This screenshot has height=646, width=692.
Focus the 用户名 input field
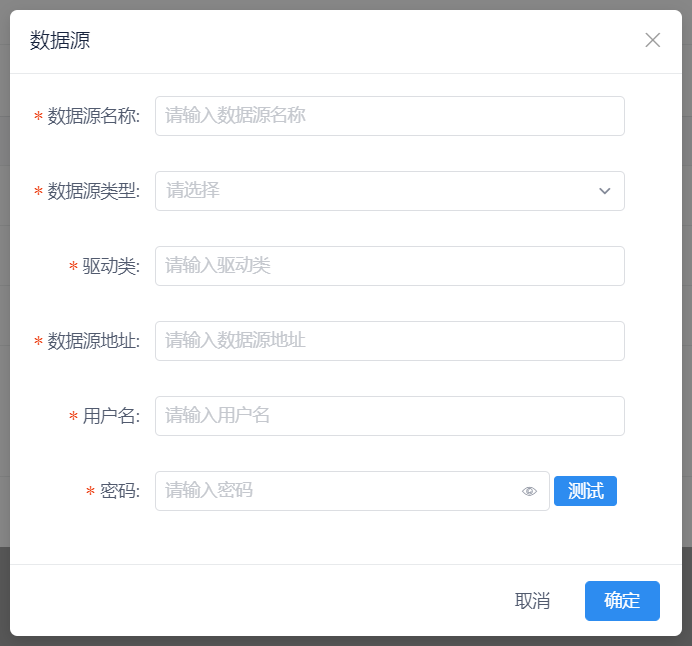390,416
